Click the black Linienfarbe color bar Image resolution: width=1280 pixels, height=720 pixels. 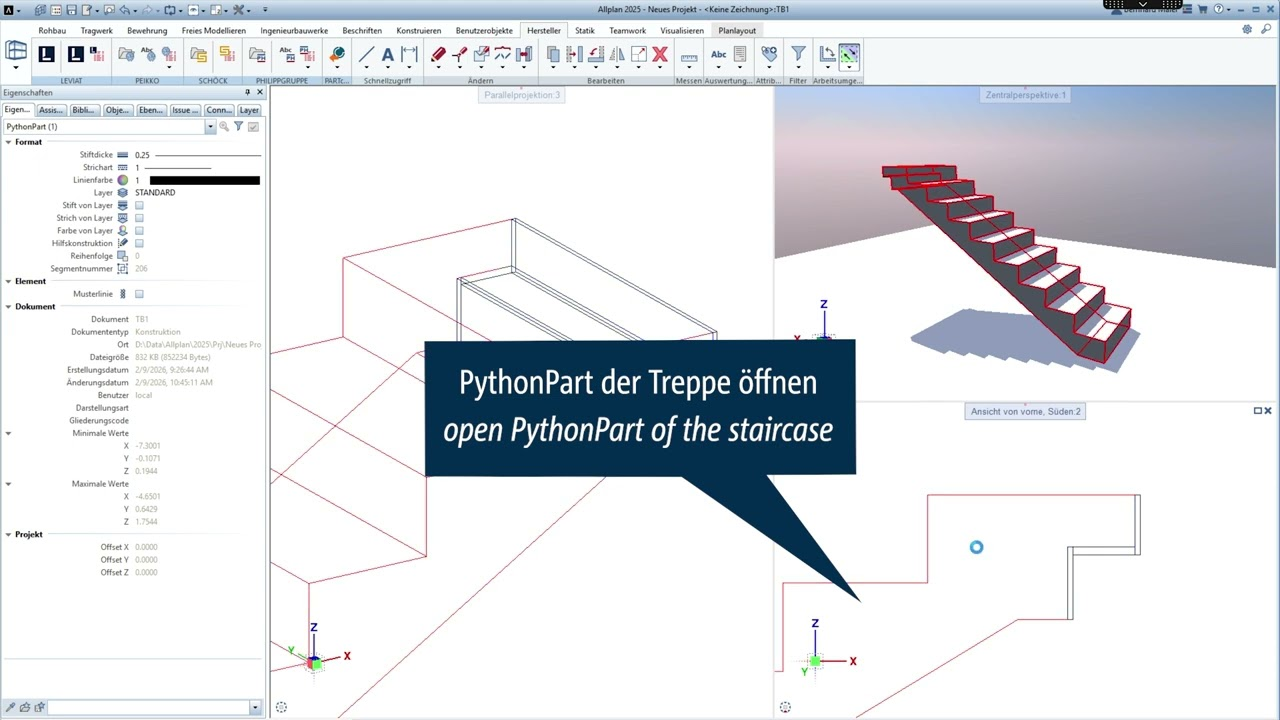[205, 180]
